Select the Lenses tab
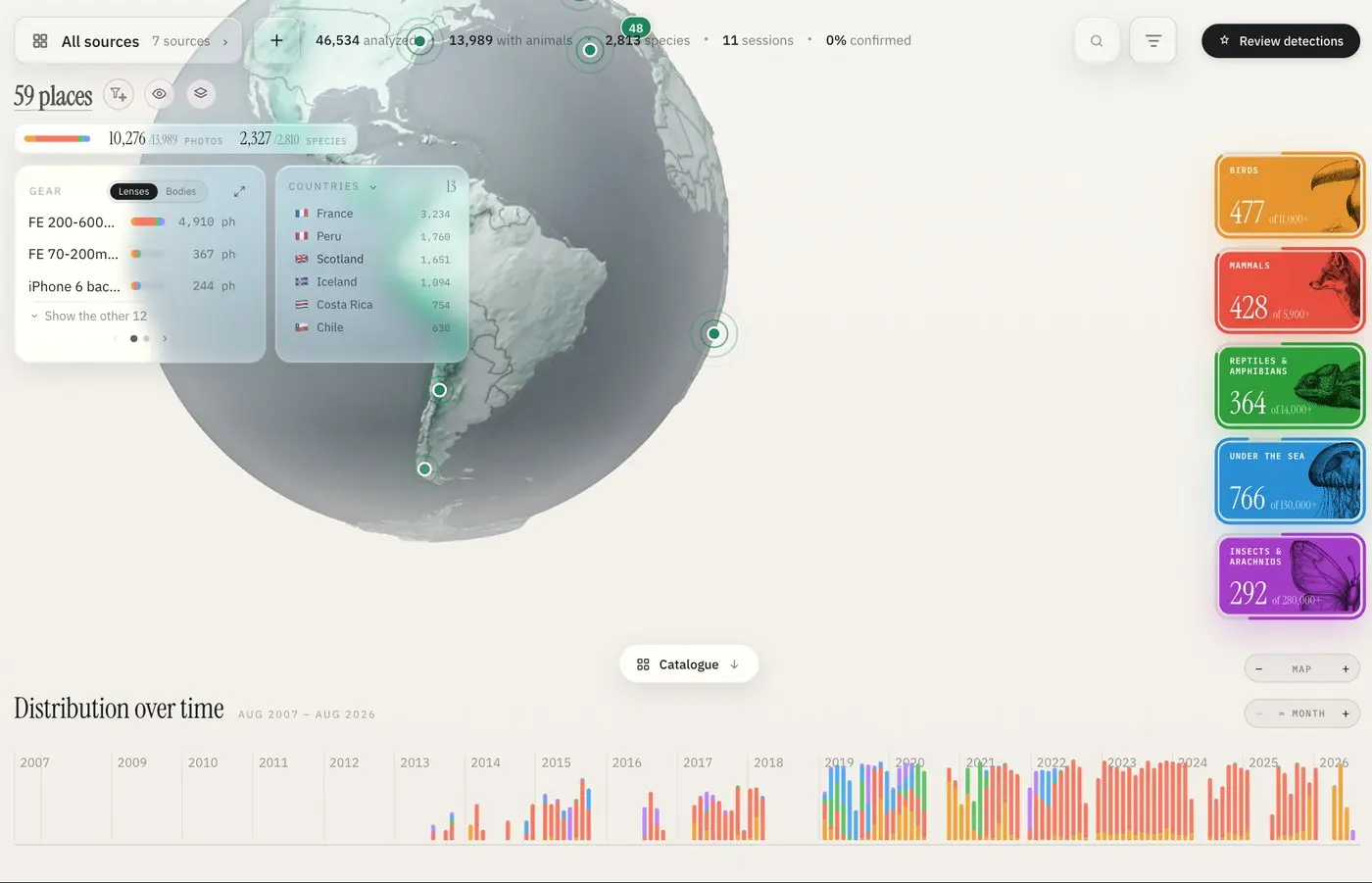 133,191
